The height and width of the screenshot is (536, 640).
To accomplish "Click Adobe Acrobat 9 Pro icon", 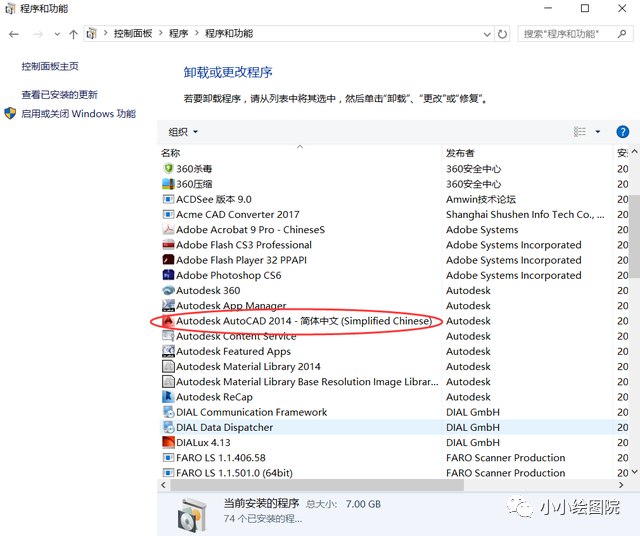I will pyautogui.click(x=168, y=229).
